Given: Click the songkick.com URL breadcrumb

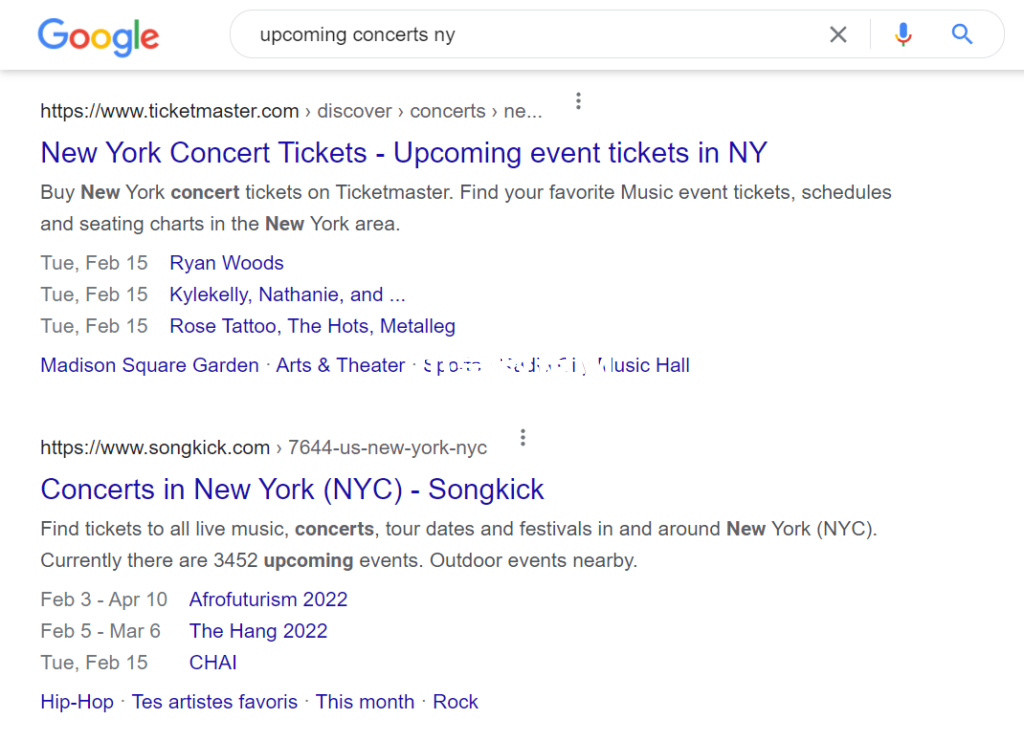Looking at the screenshot, I should click(x=263, y=448).
